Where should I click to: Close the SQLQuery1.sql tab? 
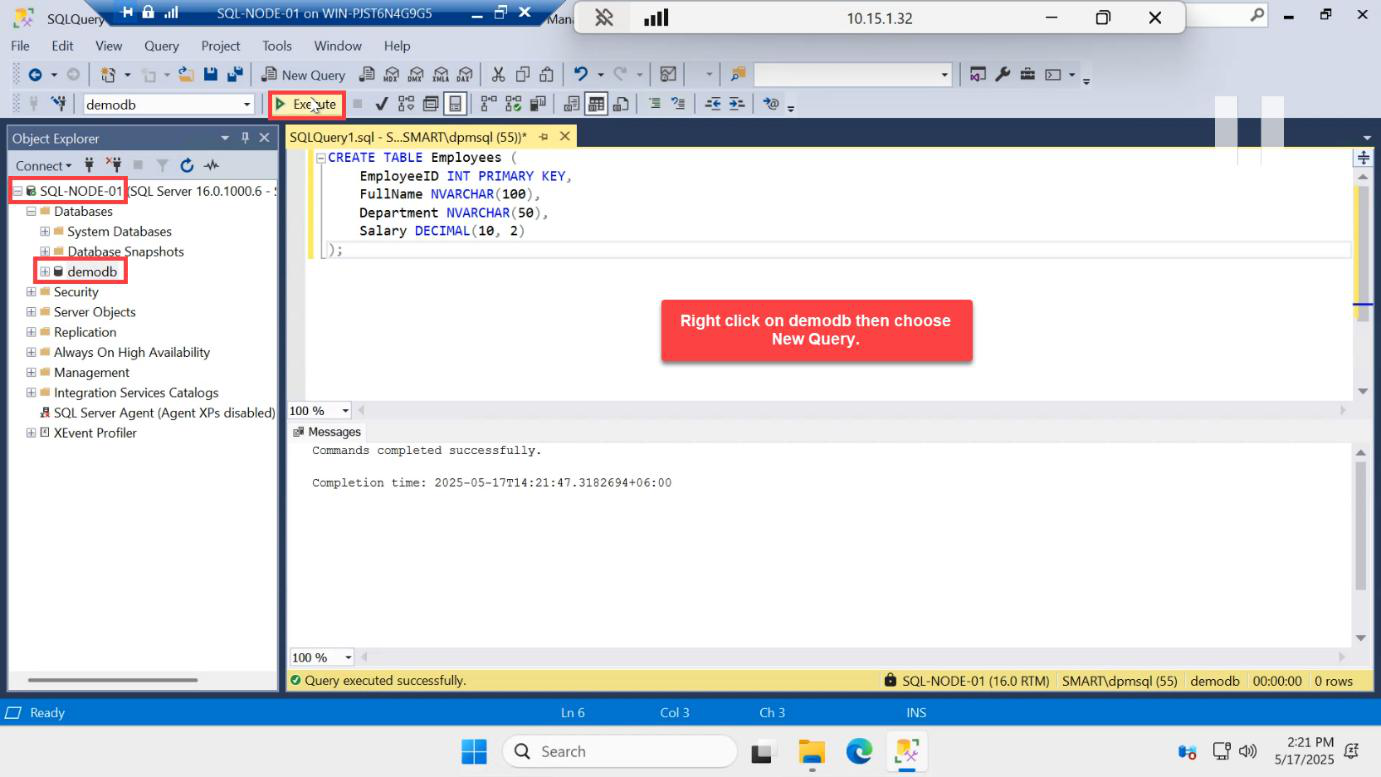coord(565,137)
